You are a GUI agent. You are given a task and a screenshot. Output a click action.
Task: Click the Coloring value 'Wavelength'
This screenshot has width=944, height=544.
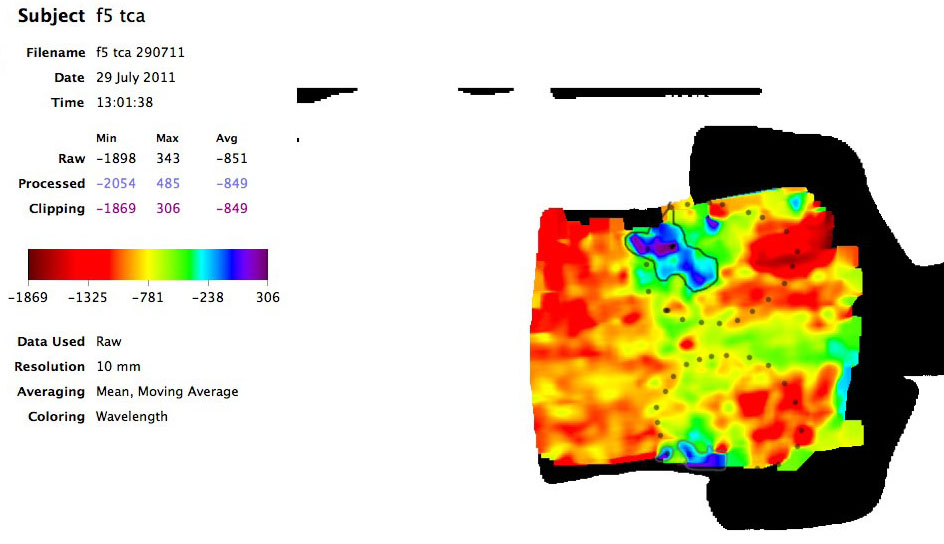(x=132, y=417)
